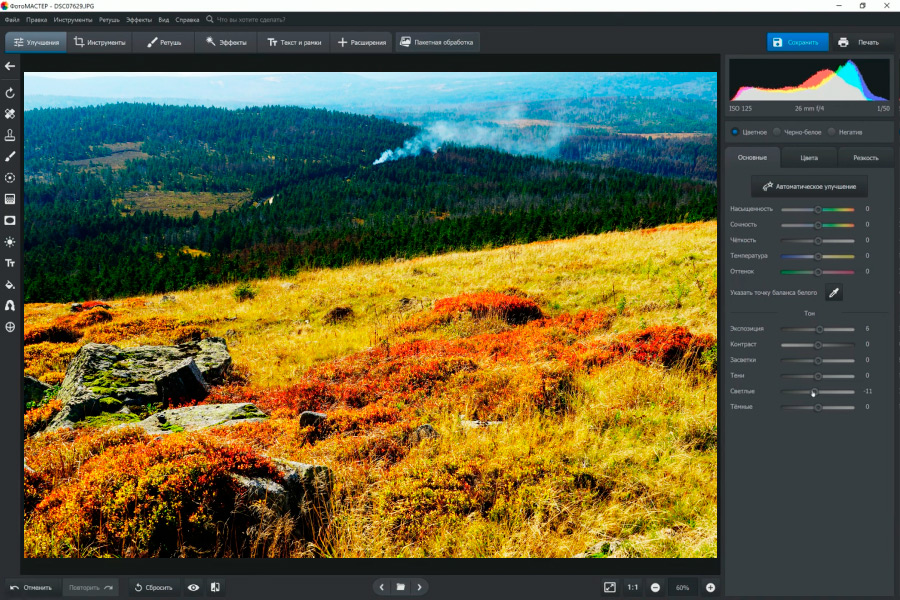The height and width of the screenshot is (600, 900).
Task: Click the search field 'Что вы хотите сделать?'
Action: tap(250, 19)
